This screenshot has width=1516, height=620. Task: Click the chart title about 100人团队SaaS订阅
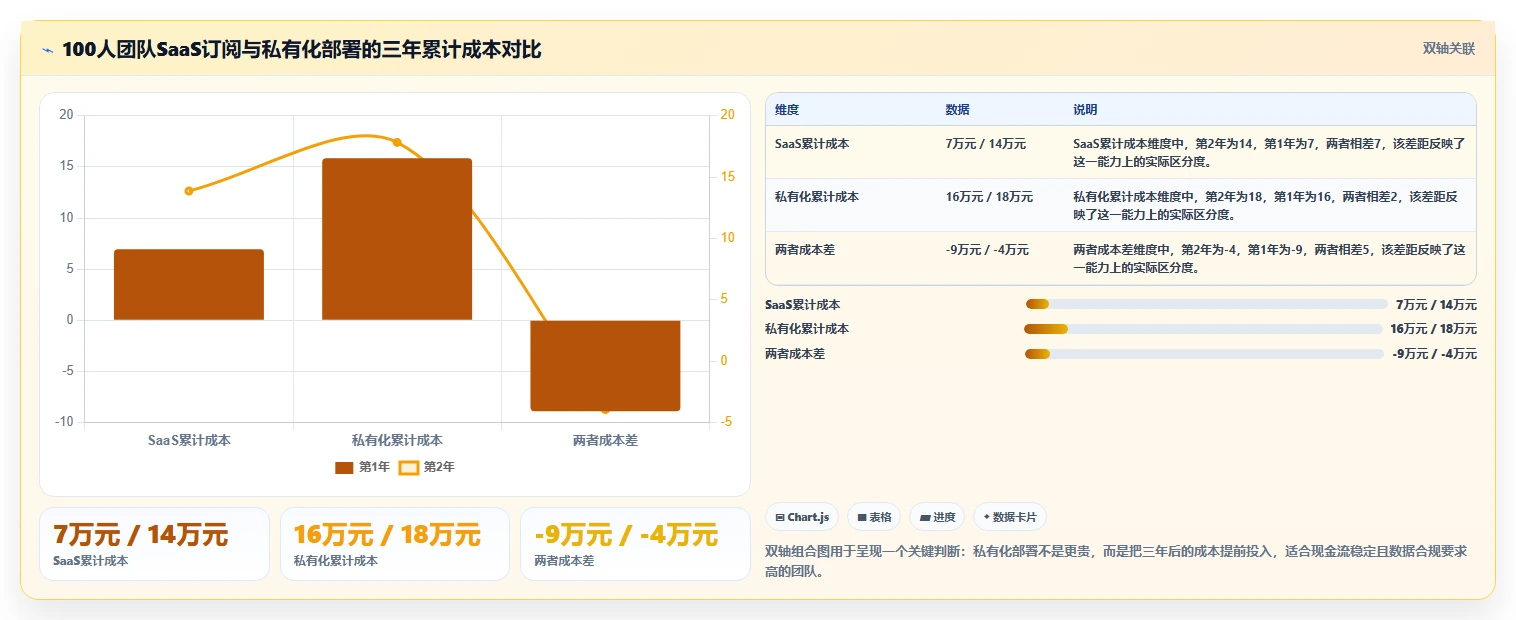[x=302, y=50]
